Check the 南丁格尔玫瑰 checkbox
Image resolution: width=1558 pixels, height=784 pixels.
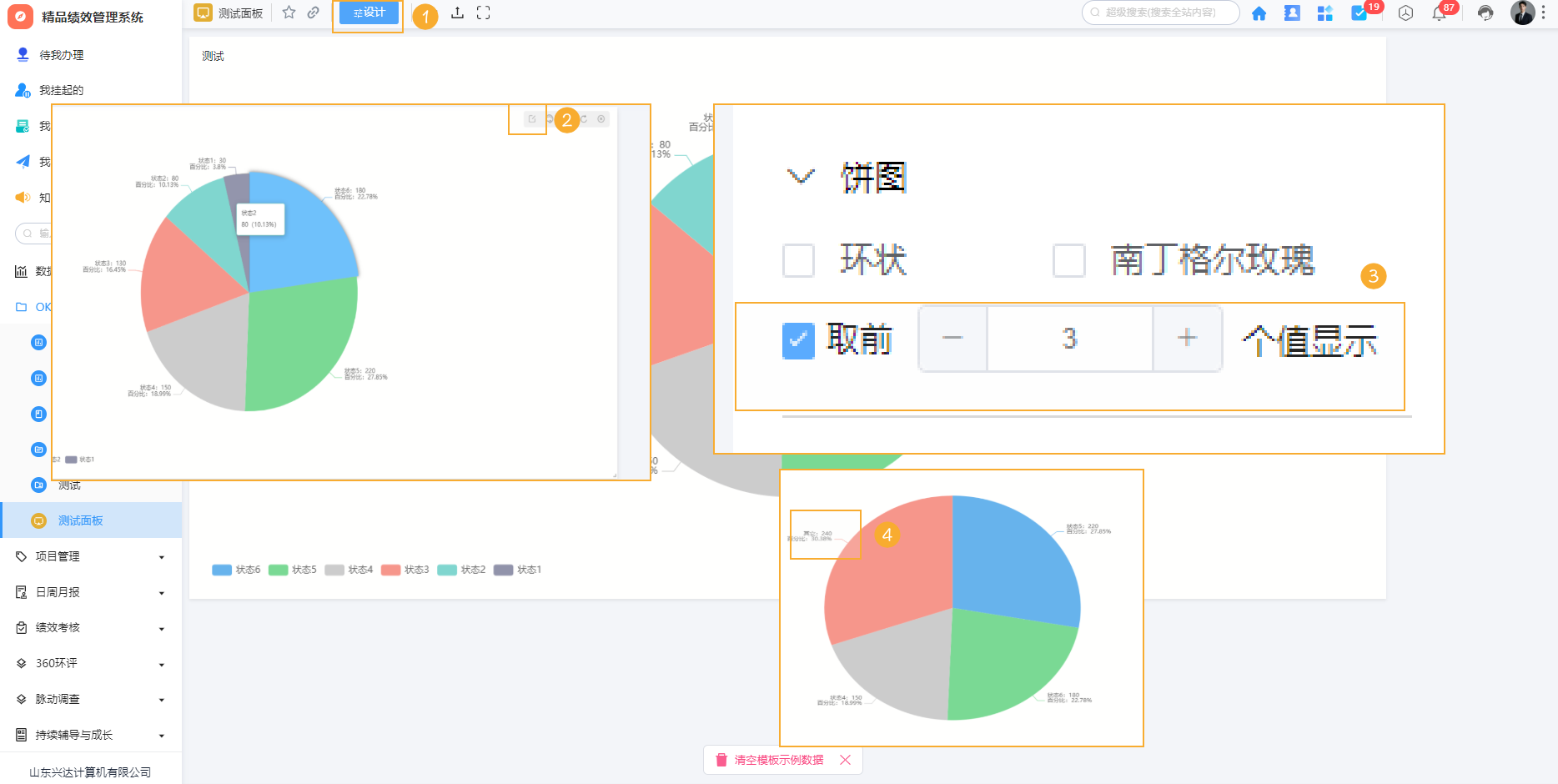[1068, 260]
